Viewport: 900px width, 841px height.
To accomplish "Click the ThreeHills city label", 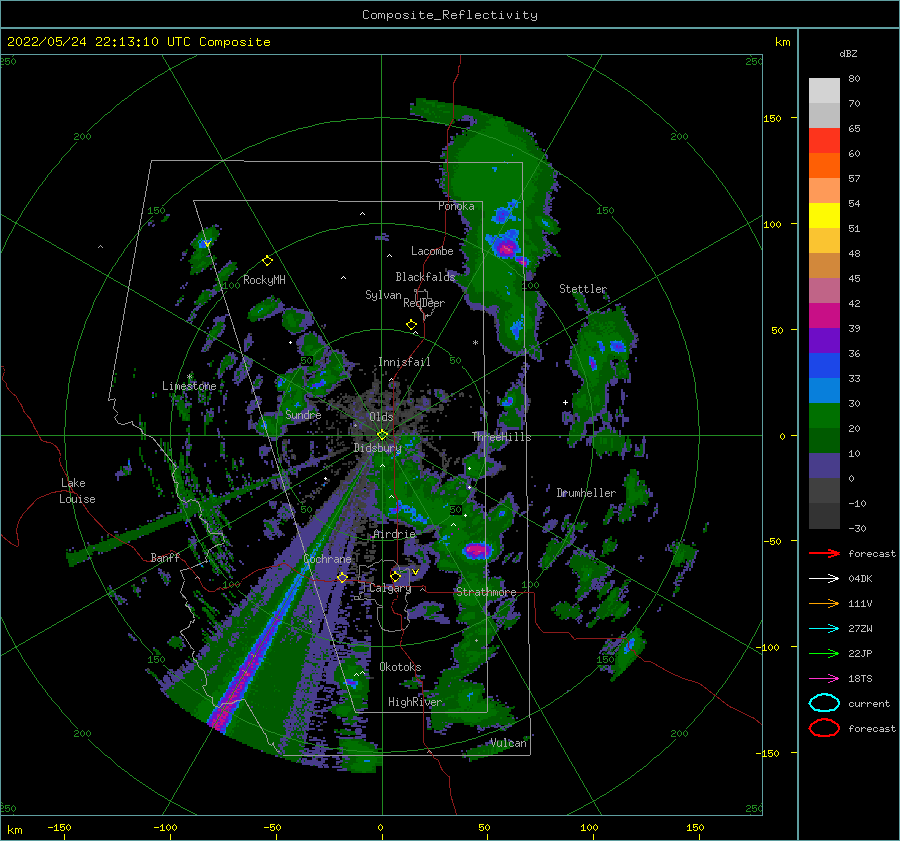I will coord(502,437).
